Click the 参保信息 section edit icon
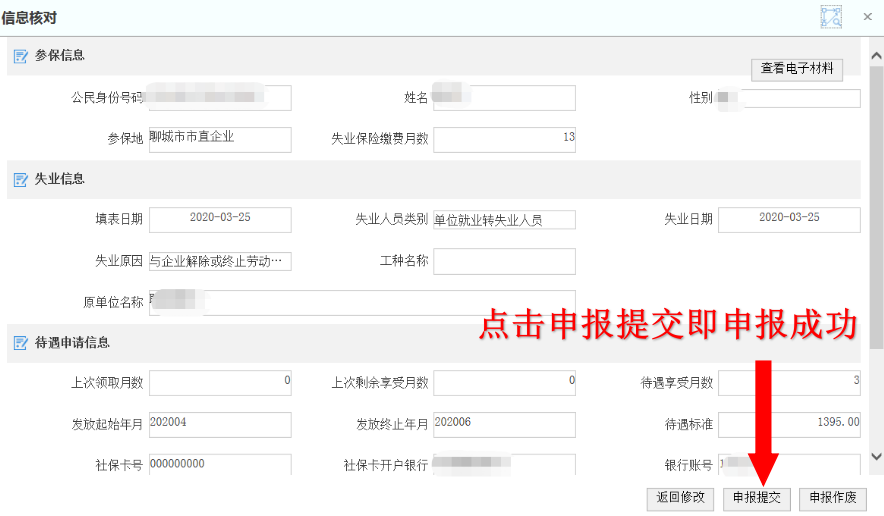The width and height of the screenshot is (884, 516). pyautogui.click(x=20, y=56)
